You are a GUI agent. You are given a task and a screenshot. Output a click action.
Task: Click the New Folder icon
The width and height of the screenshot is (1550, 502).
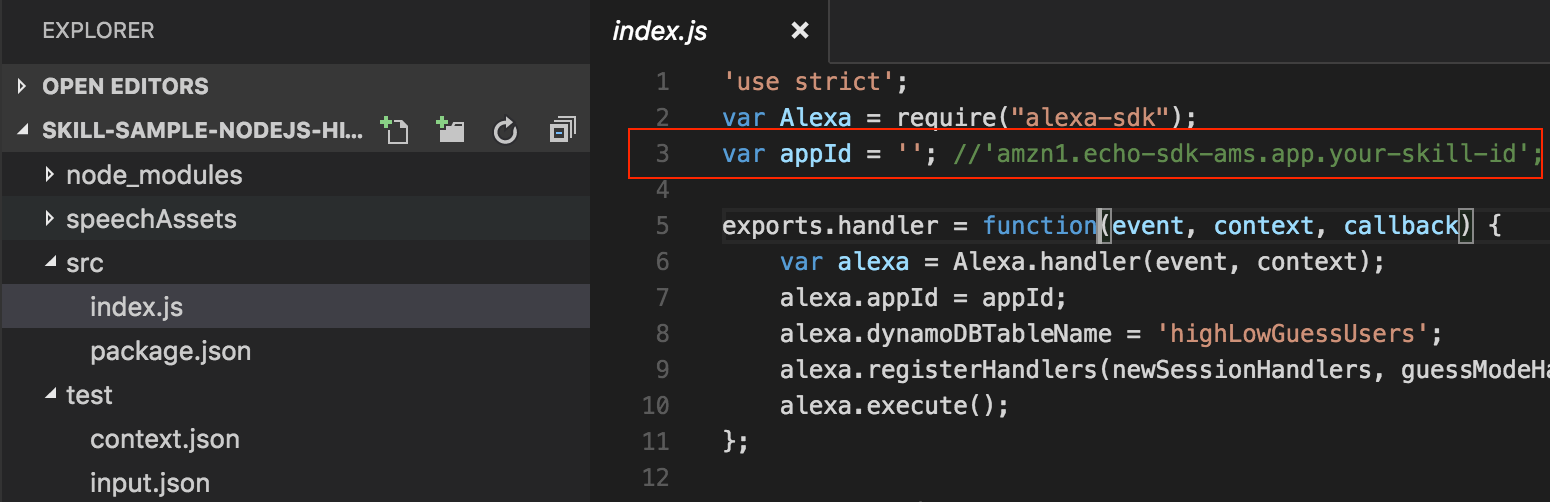pyautogui.click(x=450, y=130)
